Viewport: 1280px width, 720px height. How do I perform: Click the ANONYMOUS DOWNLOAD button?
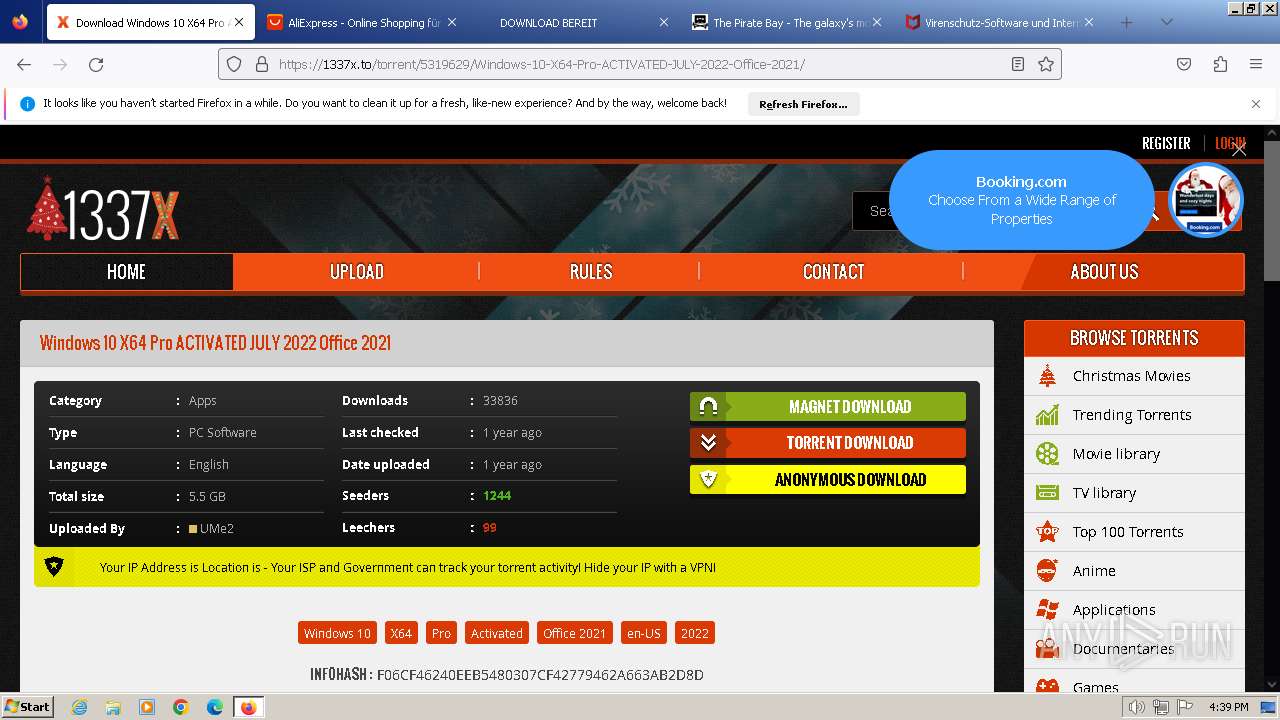point(828,480)
